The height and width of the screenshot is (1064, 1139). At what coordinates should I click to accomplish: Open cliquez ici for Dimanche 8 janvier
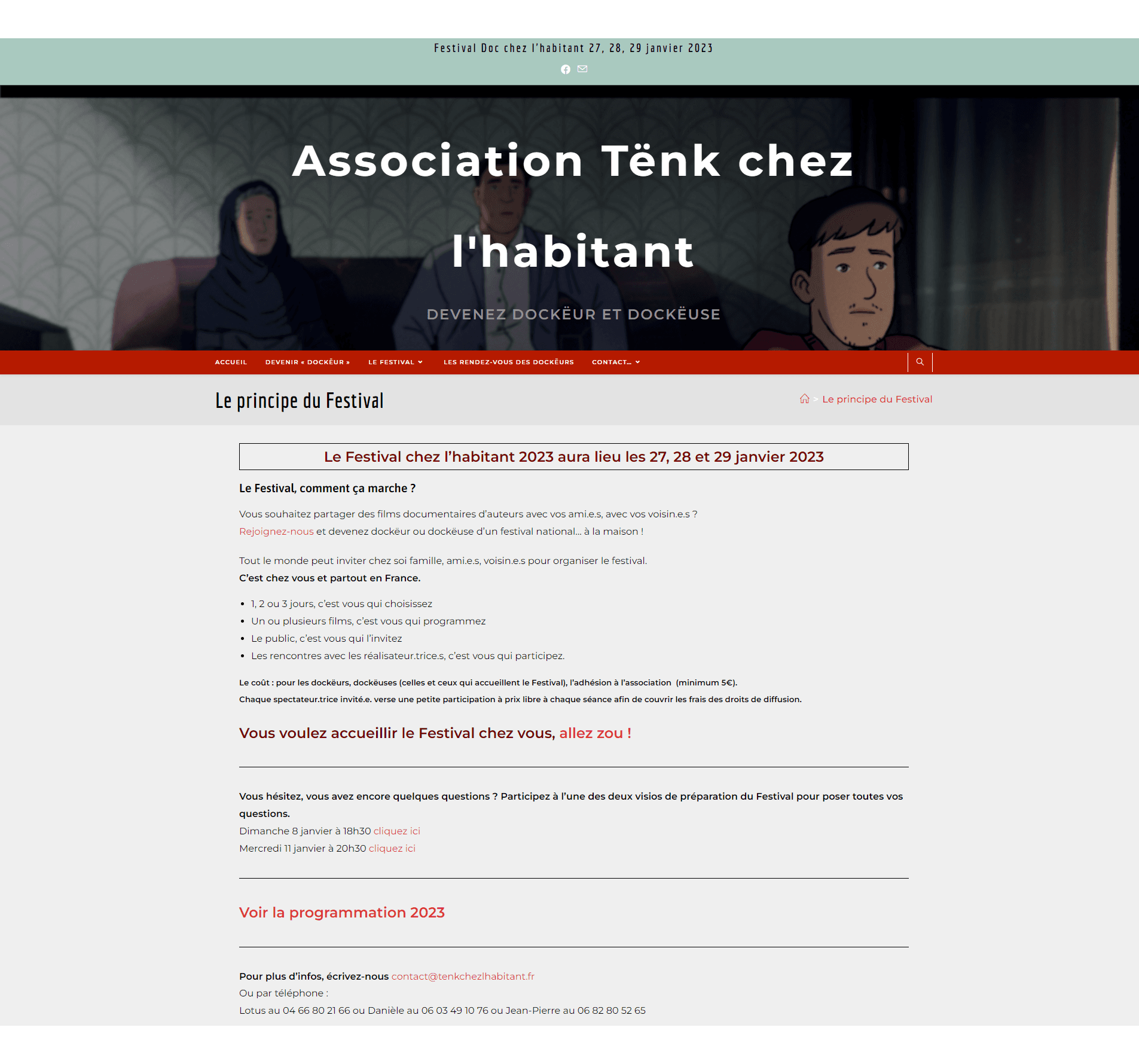397,831
